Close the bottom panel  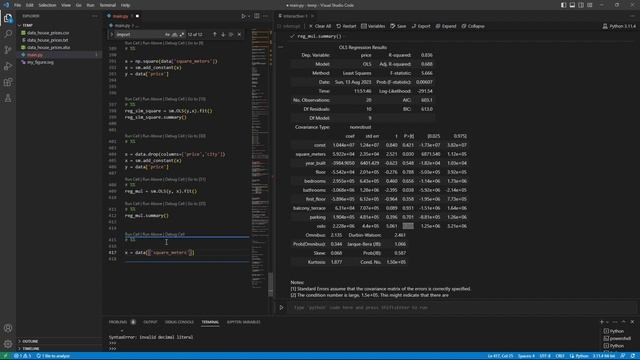coord(632,322)
